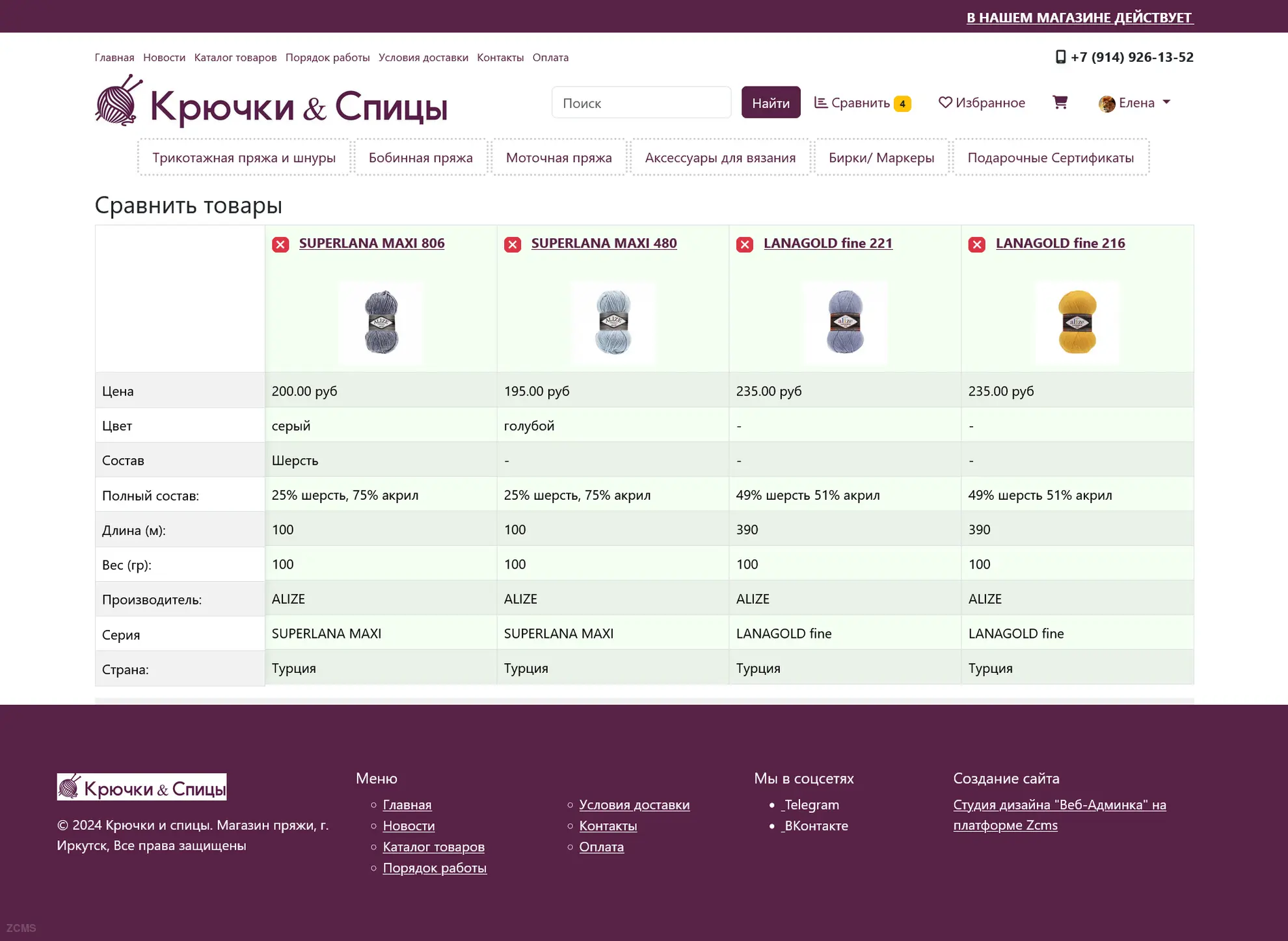The height and width of the screenshot is (941, 1288).
Task: Open the SUPERLANA MAXI 806 product link
Action: [371, 243]
